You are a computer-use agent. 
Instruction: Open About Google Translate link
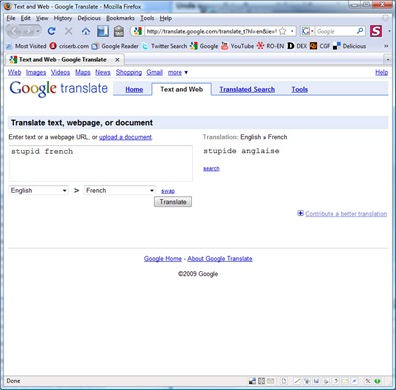[x=220, y=259]
